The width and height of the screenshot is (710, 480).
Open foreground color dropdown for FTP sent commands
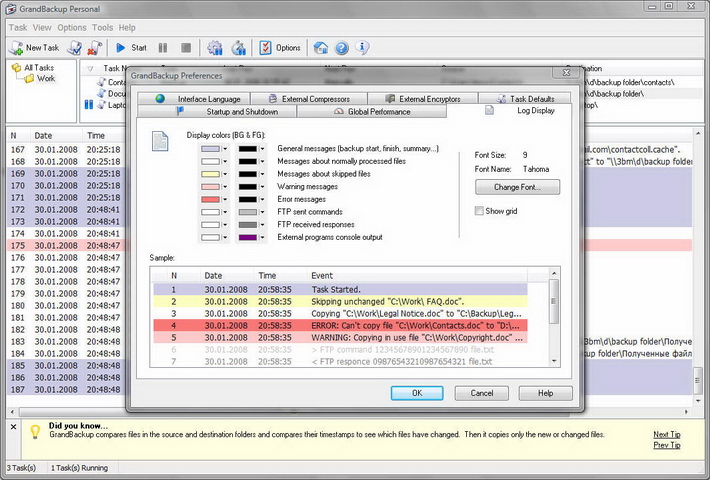pos(262,212)
